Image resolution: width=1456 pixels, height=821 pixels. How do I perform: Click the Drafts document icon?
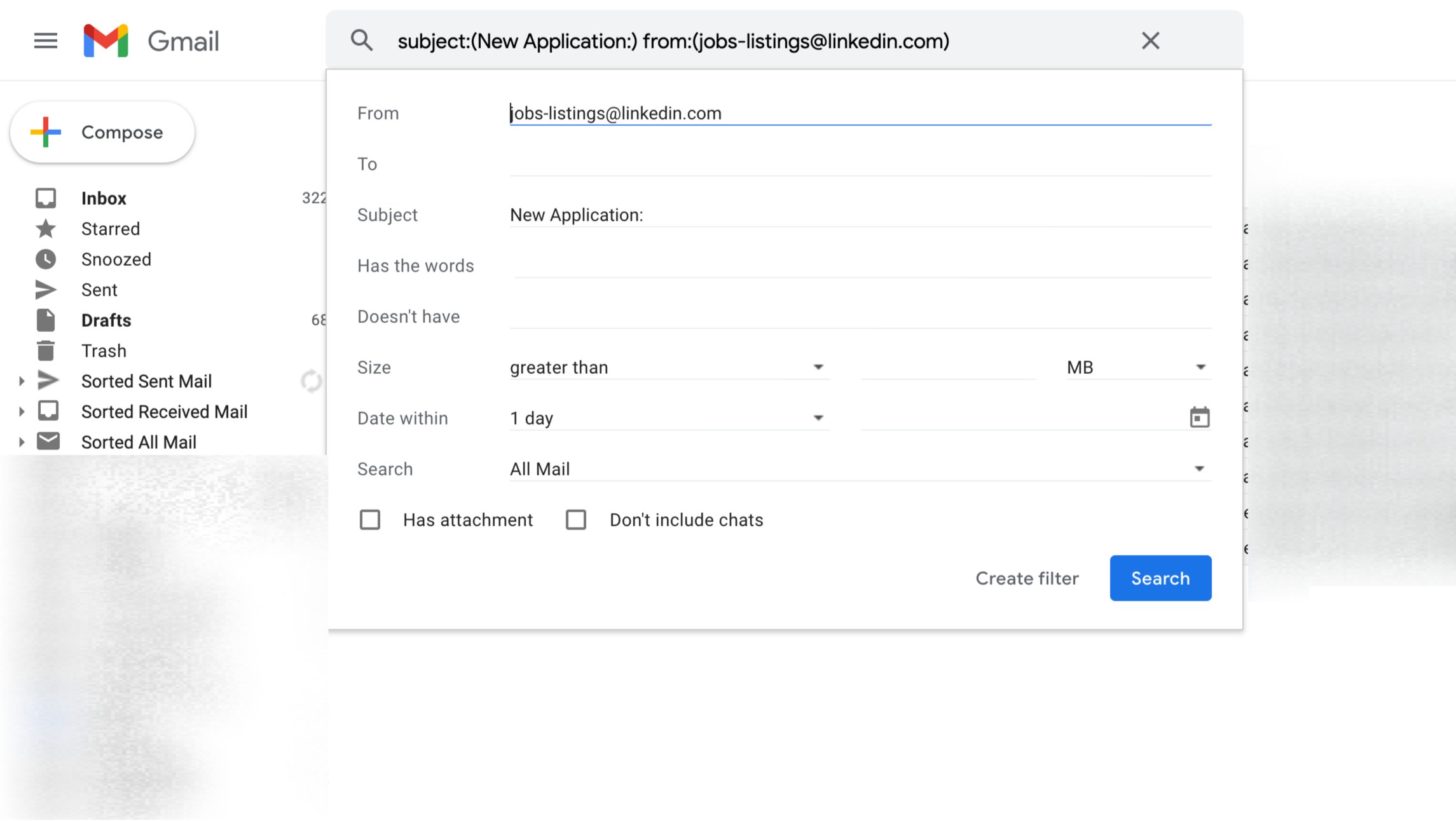46,320
